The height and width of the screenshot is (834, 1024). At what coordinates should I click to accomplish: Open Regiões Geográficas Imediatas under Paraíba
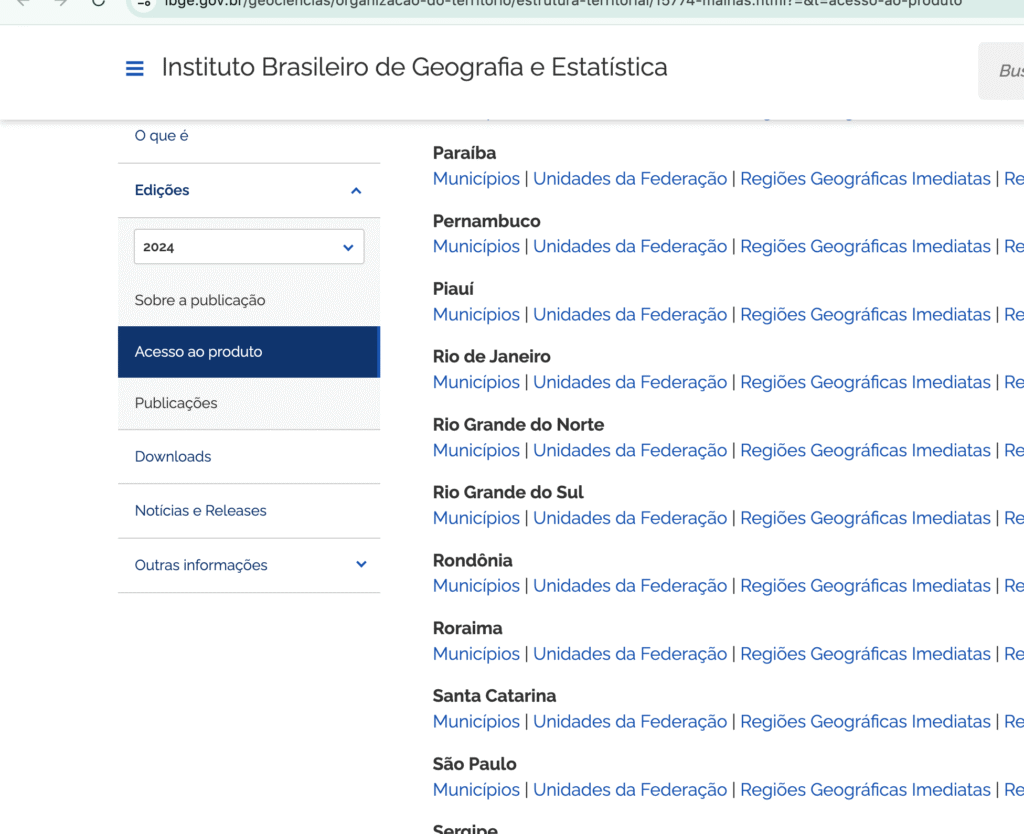(x=865, y=179)
